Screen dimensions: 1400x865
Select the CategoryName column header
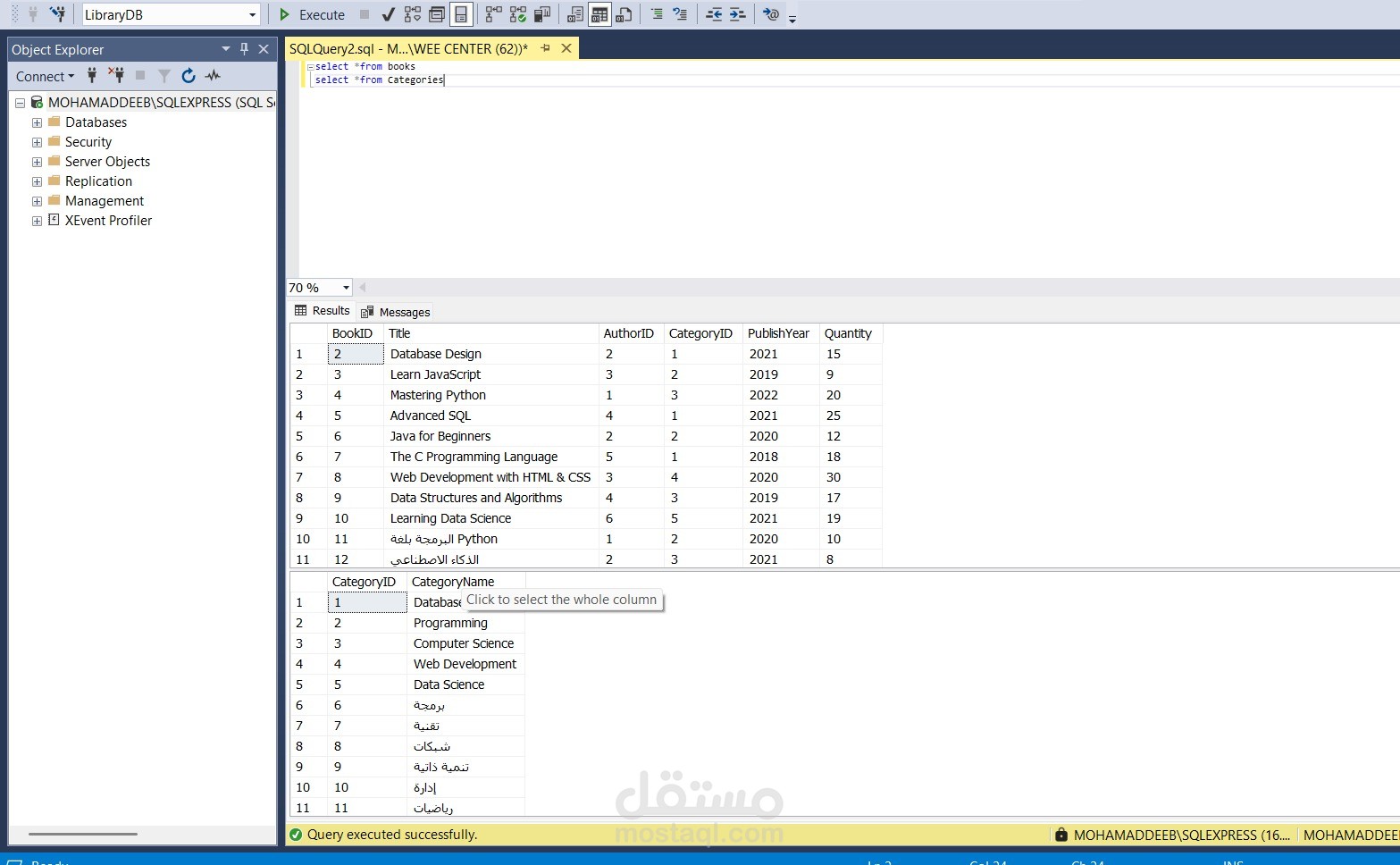click(466, 582)
